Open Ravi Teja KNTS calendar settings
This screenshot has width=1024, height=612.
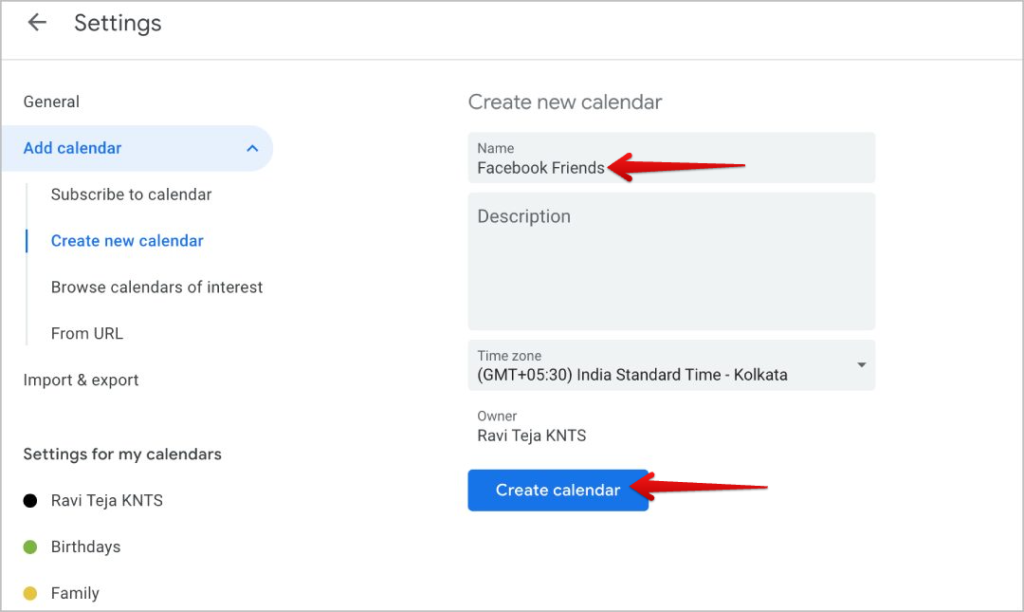click(x=107, y=501)
